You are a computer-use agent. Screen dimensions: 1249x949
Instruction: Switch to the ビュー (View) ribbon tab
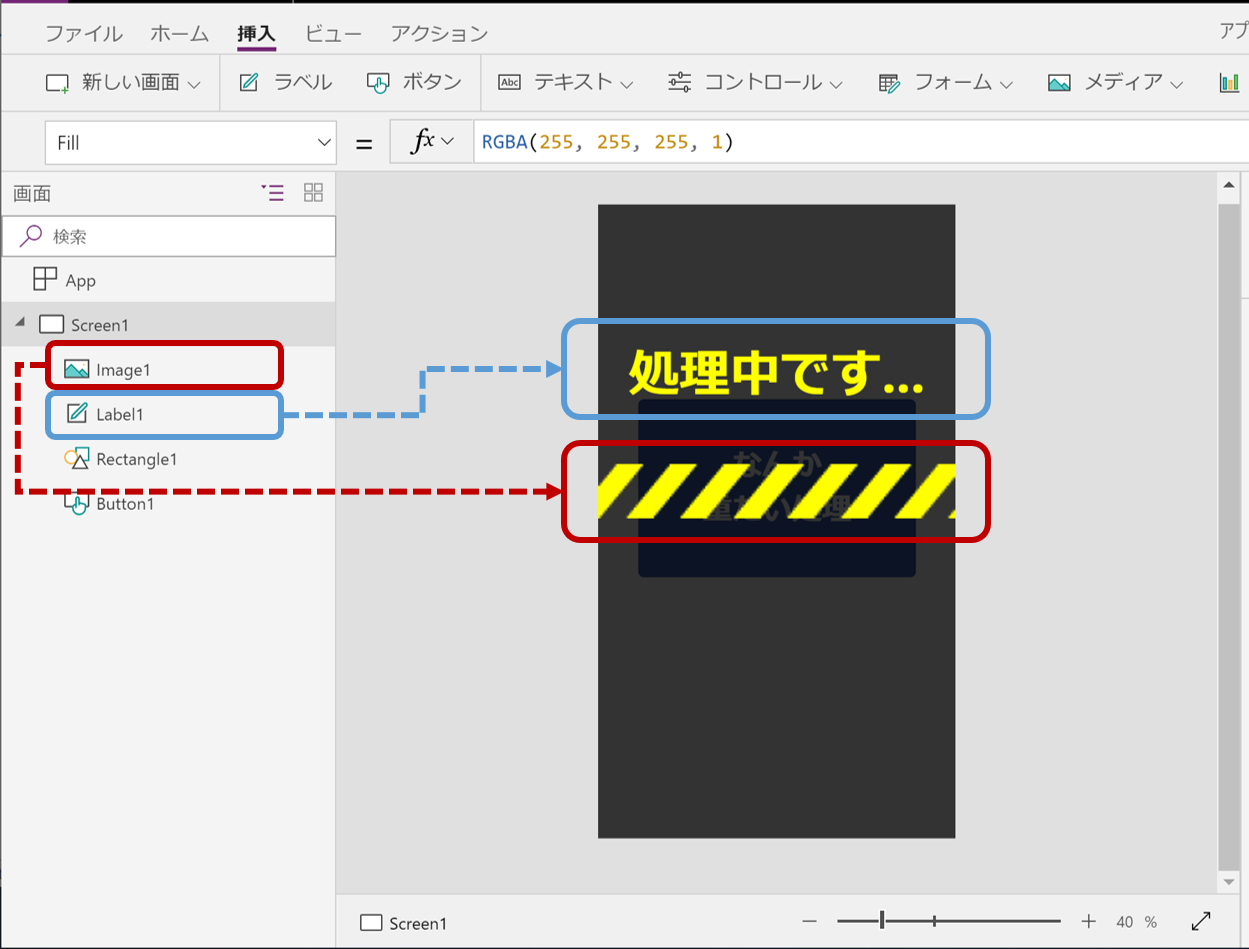tap(333, 33)
